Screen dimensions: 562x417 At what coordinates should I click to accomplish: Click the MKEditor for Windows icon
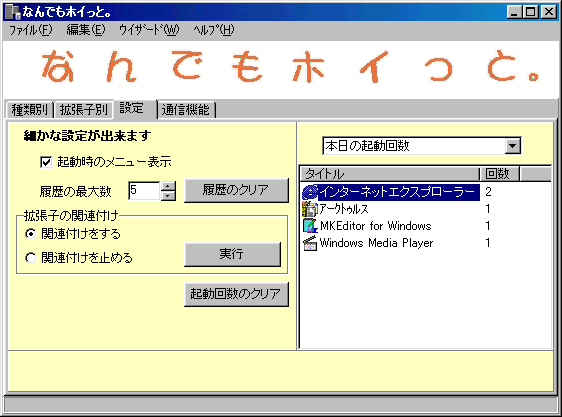310,226
